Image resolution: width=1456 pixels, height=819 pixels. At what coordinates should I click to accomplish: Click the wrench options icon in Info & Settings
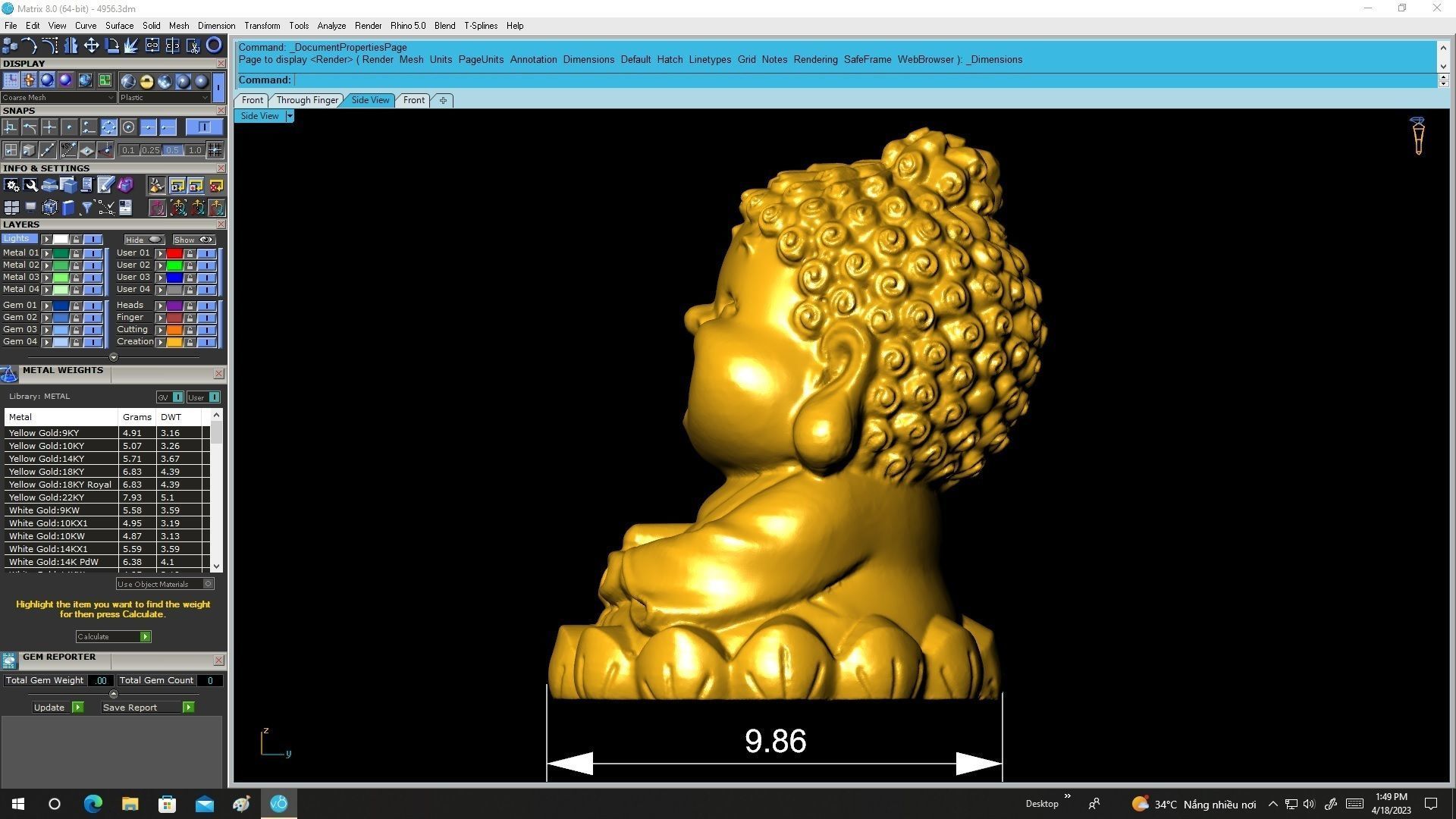pos(30,185)
